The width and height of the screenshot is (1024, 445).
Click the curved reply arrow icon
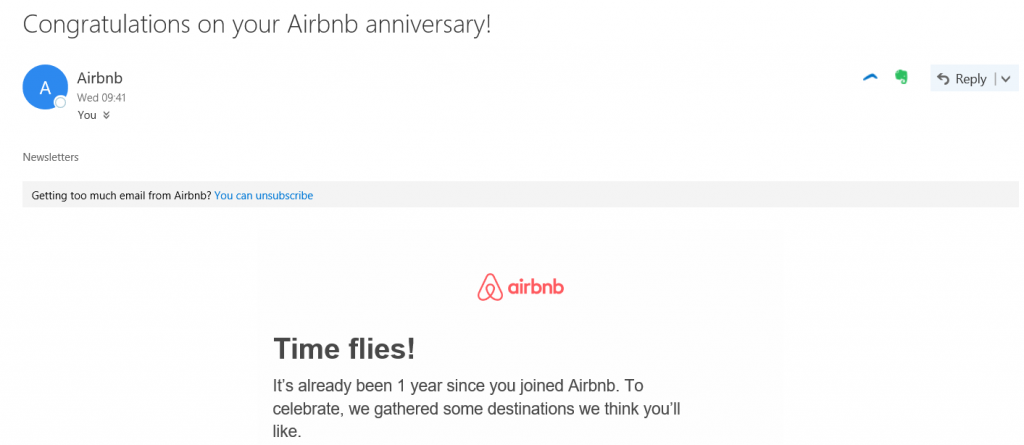coord(943,79)
